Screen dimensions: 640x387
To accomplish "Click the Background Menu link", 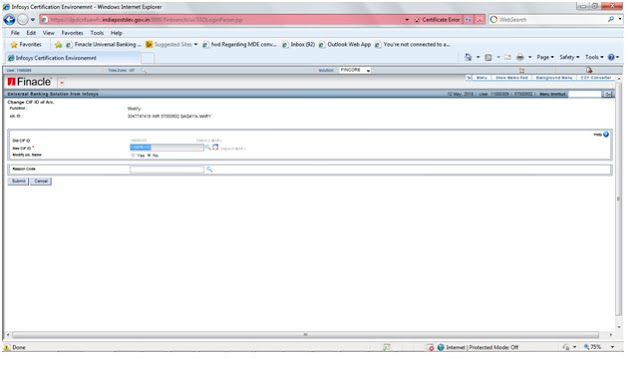I will pyautogui.click(x=554, y=78).
